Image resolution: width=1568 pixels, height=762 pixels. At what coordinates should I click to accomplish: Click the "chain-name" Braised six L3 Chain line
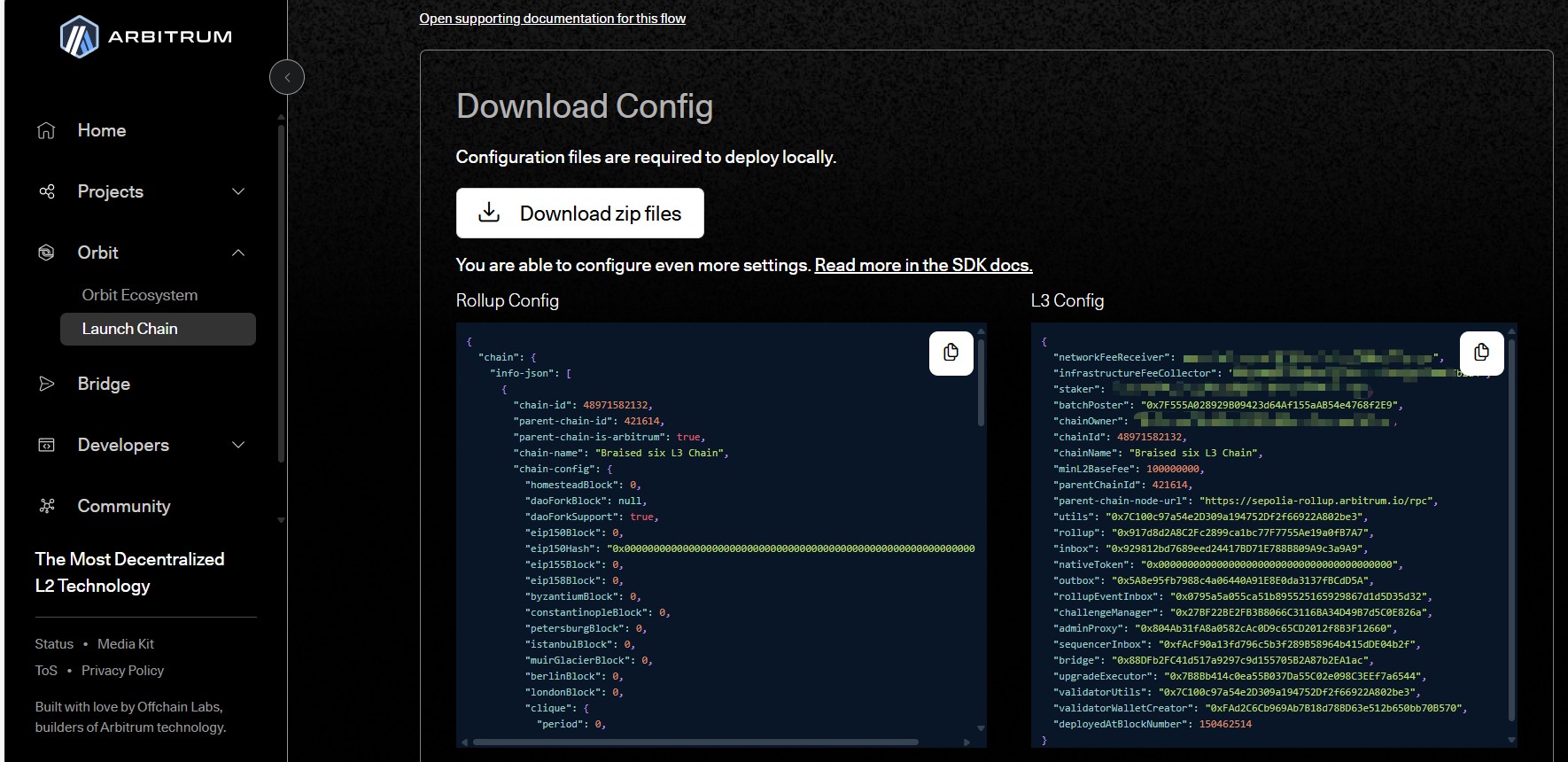620,453
